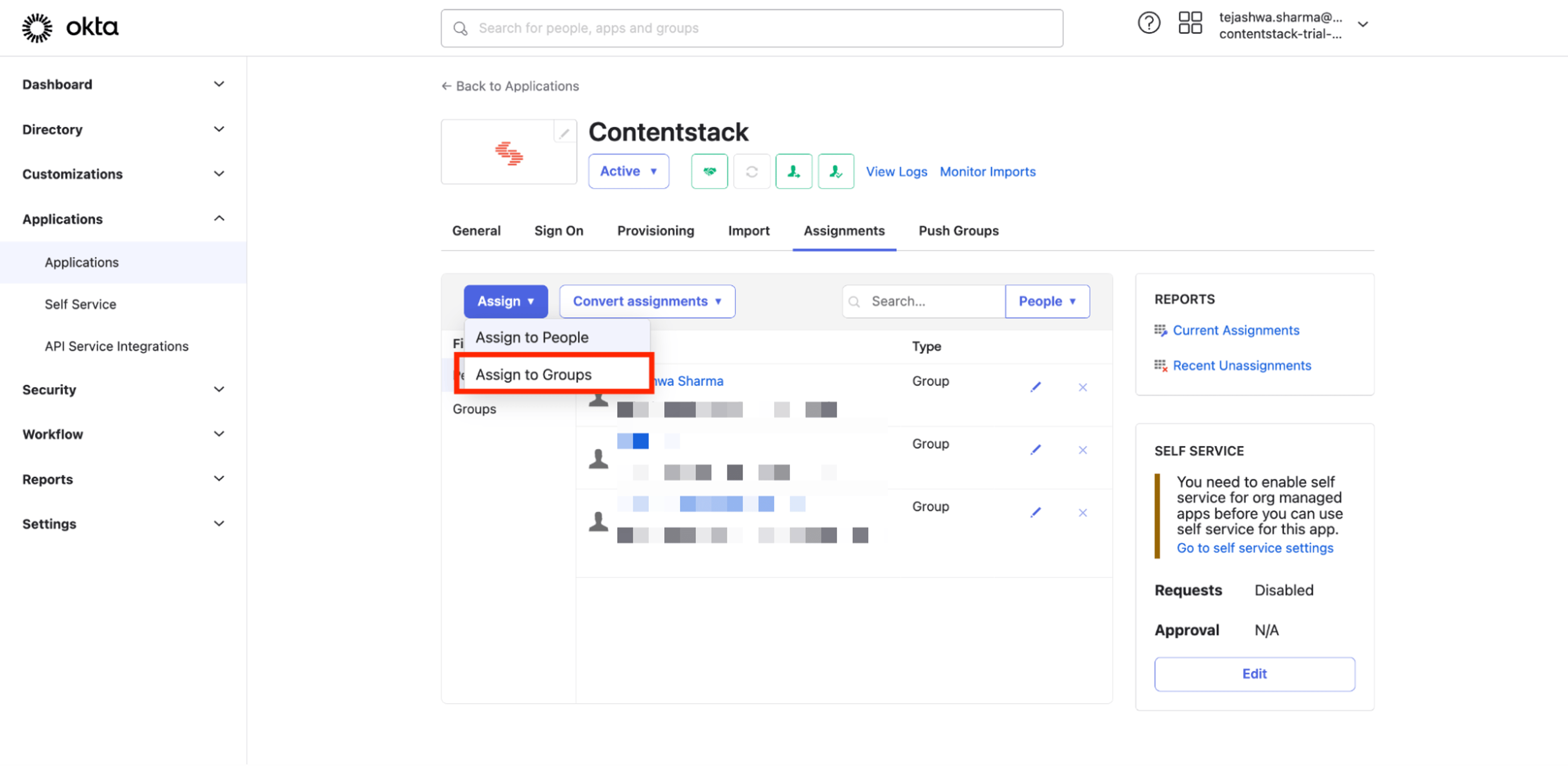This screenshot has height=766, width=1568.
Task: Expand the Reports sidebar section
Action: tap(219, 479)
